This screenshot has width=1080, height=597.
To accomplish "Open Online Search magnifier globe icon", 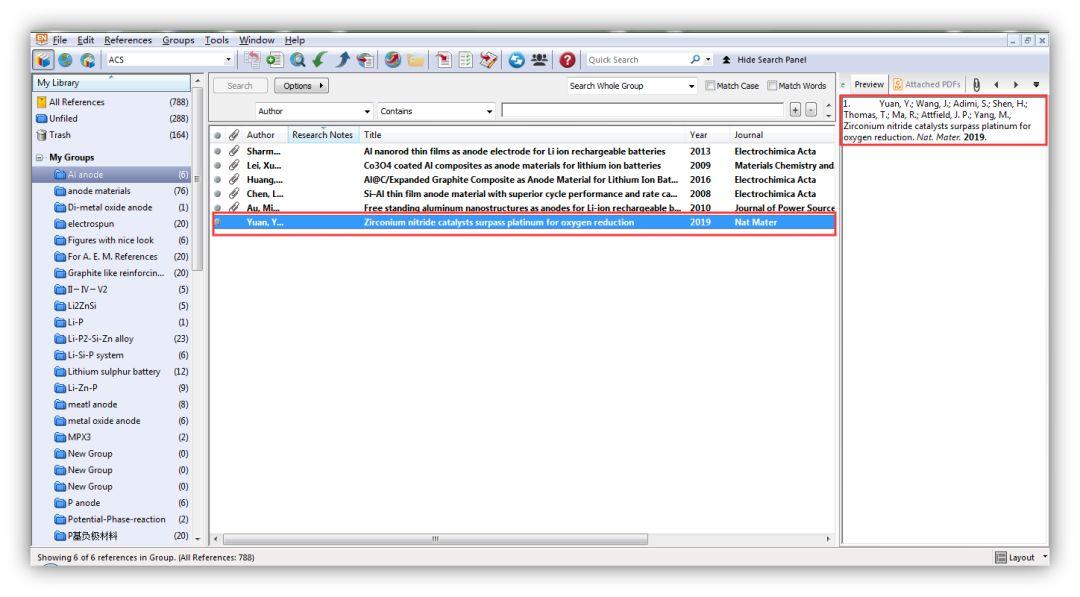I will point(298,60).
